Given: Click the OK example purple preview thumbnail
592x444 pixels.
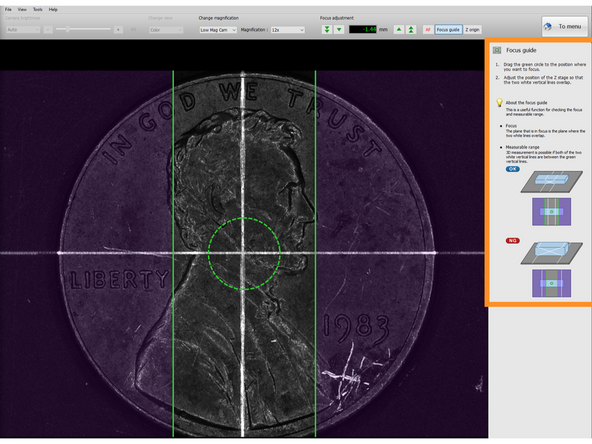Looking at the screenshot, I should pyautogui.click(x=551, y=212).
